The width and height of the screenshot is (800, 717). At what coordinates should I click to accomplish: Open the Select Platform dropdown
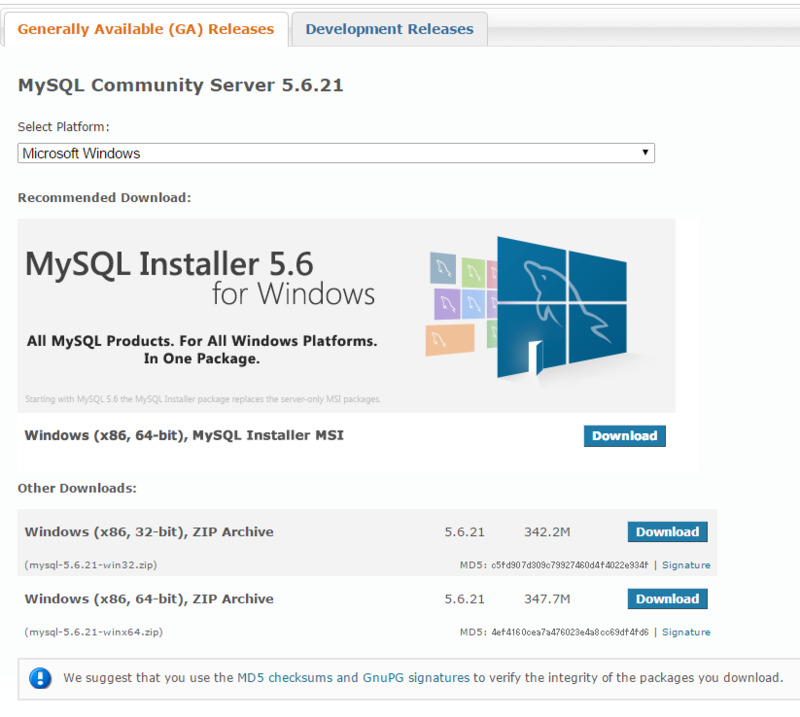point(336,154)
